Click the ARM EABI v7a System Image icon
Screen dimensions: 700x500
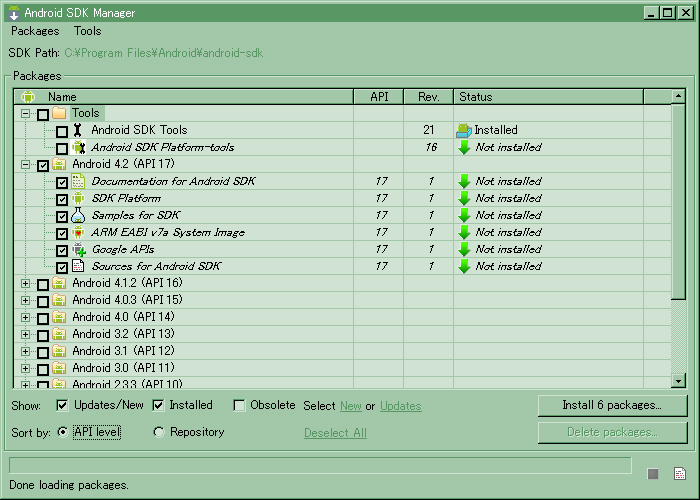click(78, 232)
